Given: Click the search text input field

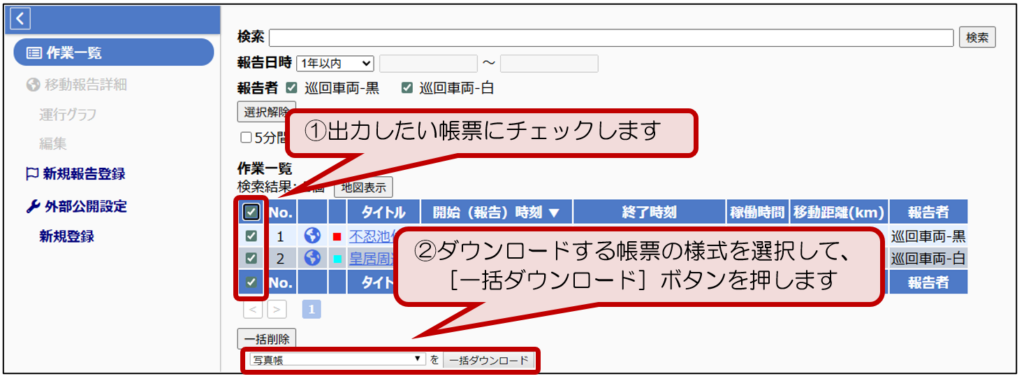Looking at the screenshot, I should coord(611,38).
